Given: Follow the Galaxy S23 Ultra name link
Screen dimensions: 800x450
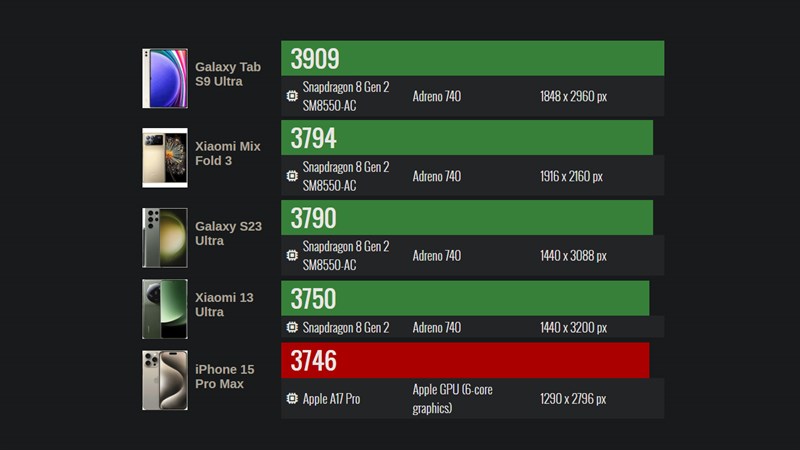Looking at the screenshot, I should point(228,233).
